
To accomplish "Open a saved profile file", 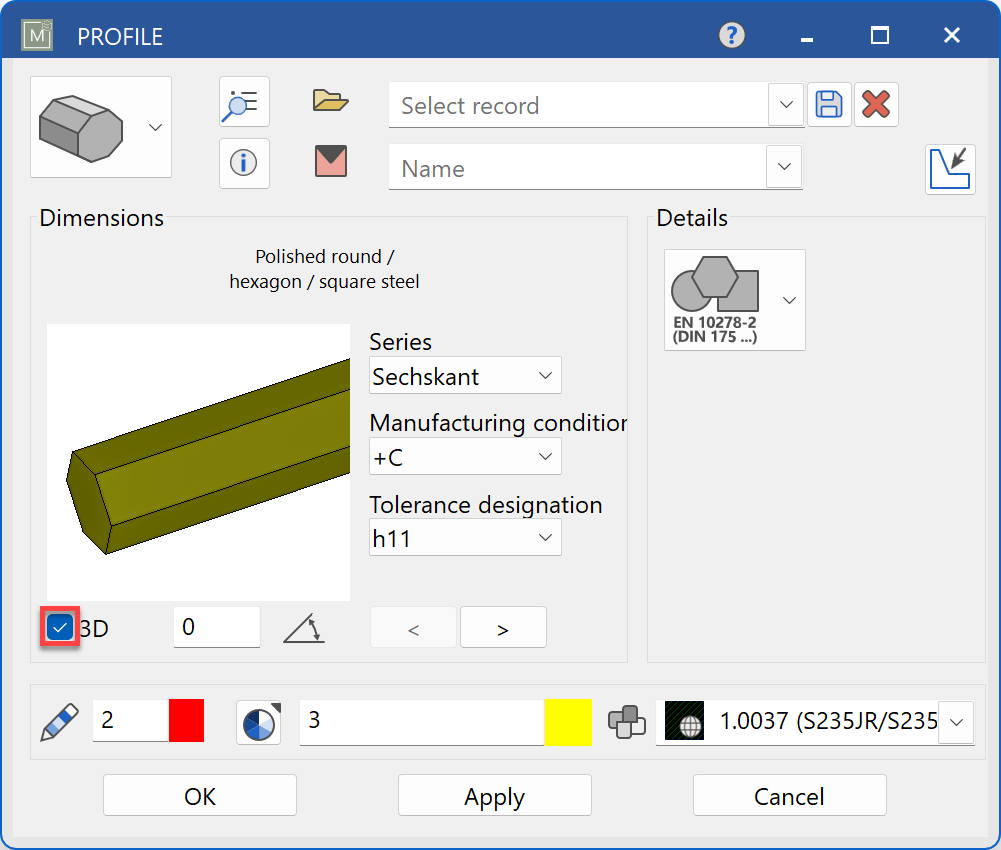I will coord(329,100).
